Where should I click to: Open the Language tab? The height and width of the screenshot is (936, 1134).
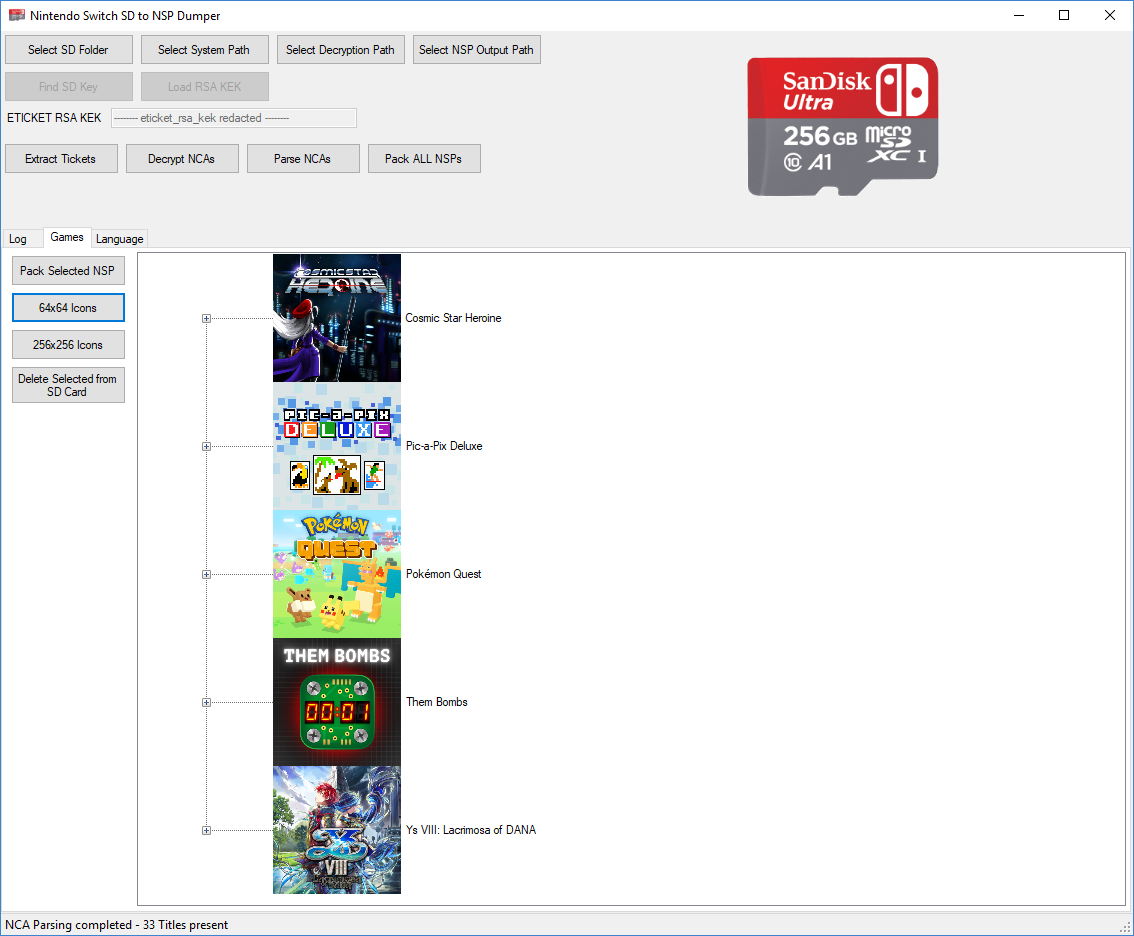pyautogui.click(x=120, y=239)
